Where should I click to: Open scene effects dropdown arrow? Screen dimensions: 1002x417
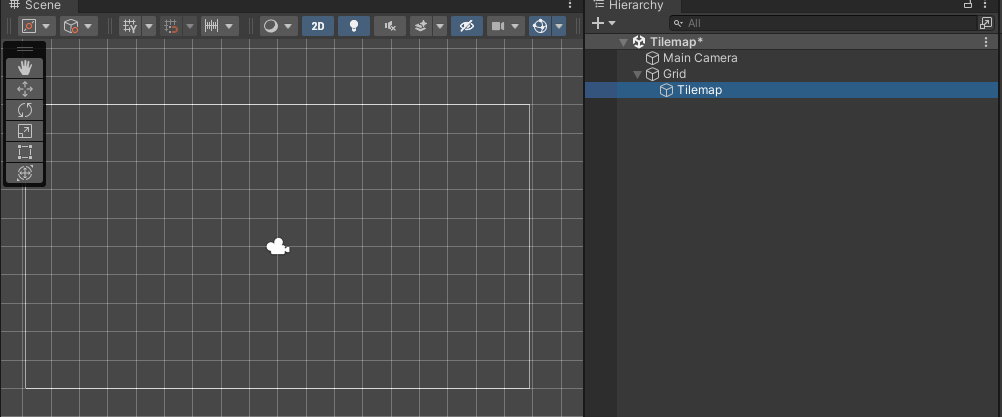tap(440, 26)
